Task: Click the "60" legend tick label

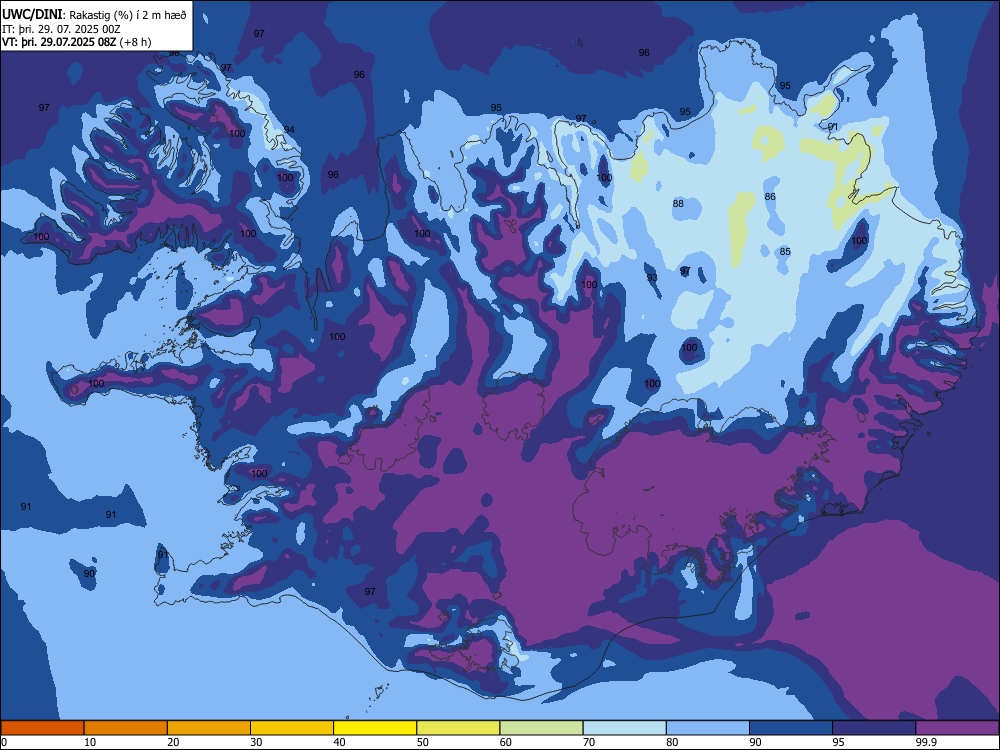Action: point(506,742)
